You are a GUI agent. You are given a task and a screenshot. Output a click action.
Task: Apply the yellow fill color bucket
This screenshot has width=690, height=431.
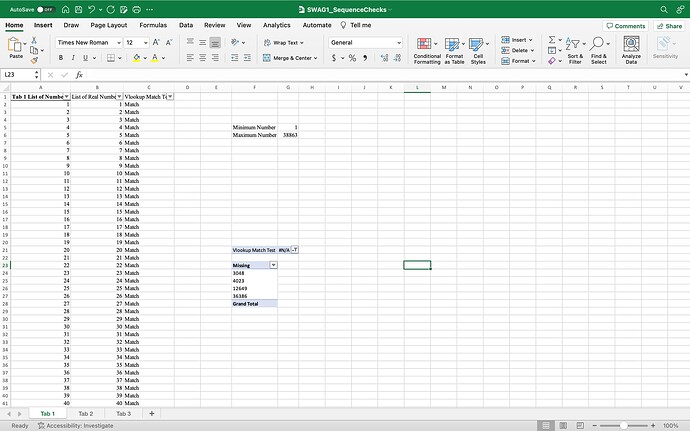click(x=136, y=58)
